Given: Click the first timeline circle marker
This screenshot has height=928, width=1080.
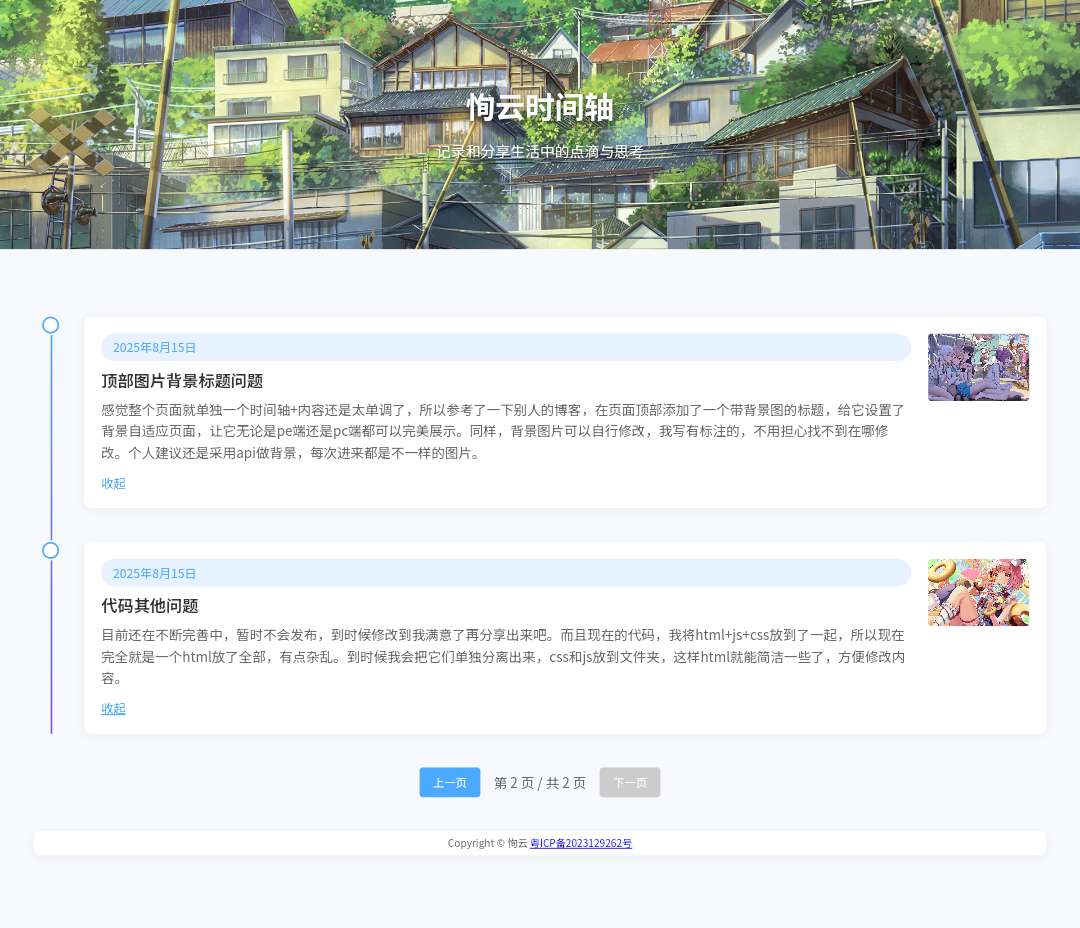Looking at the screenshot, I should pyautogui.click(x=51, y=324).
